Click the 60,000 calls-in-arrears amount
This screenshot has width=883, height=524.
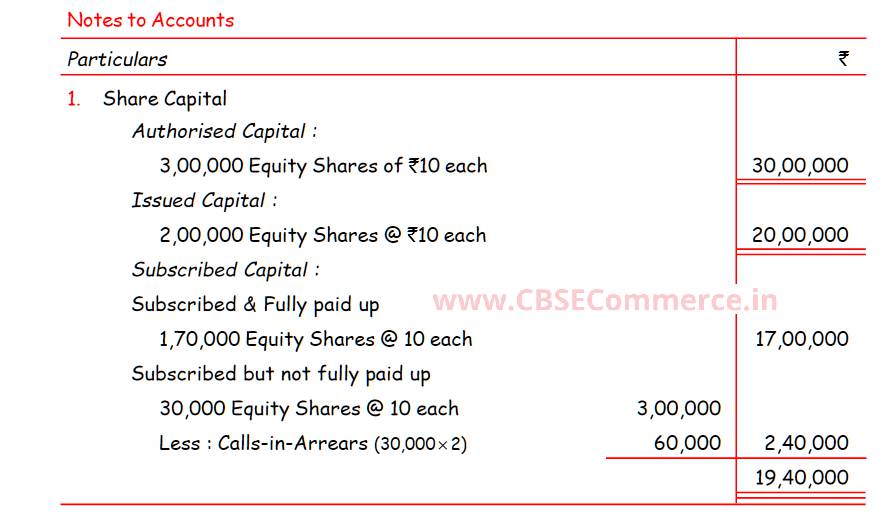687,443
